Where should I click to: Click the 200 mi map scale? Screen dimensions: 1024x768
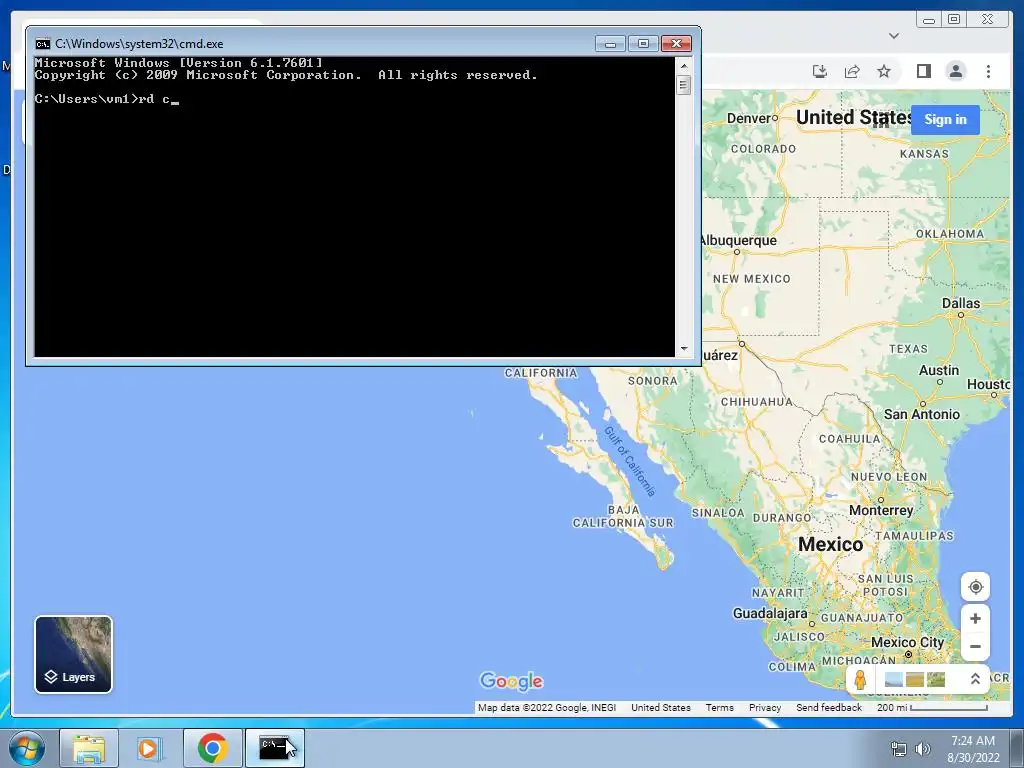point(932,707)
